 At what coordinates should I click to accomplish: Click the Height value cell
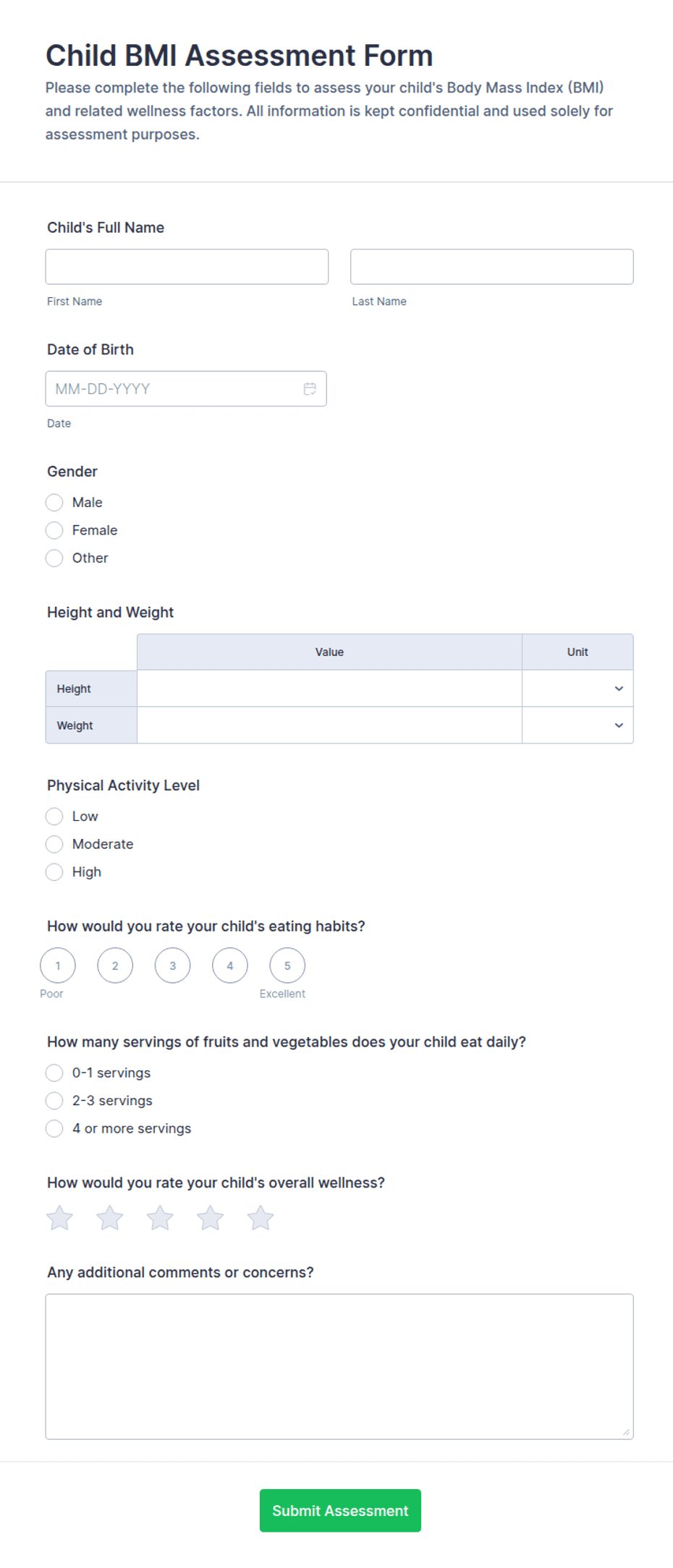[329, 689]
